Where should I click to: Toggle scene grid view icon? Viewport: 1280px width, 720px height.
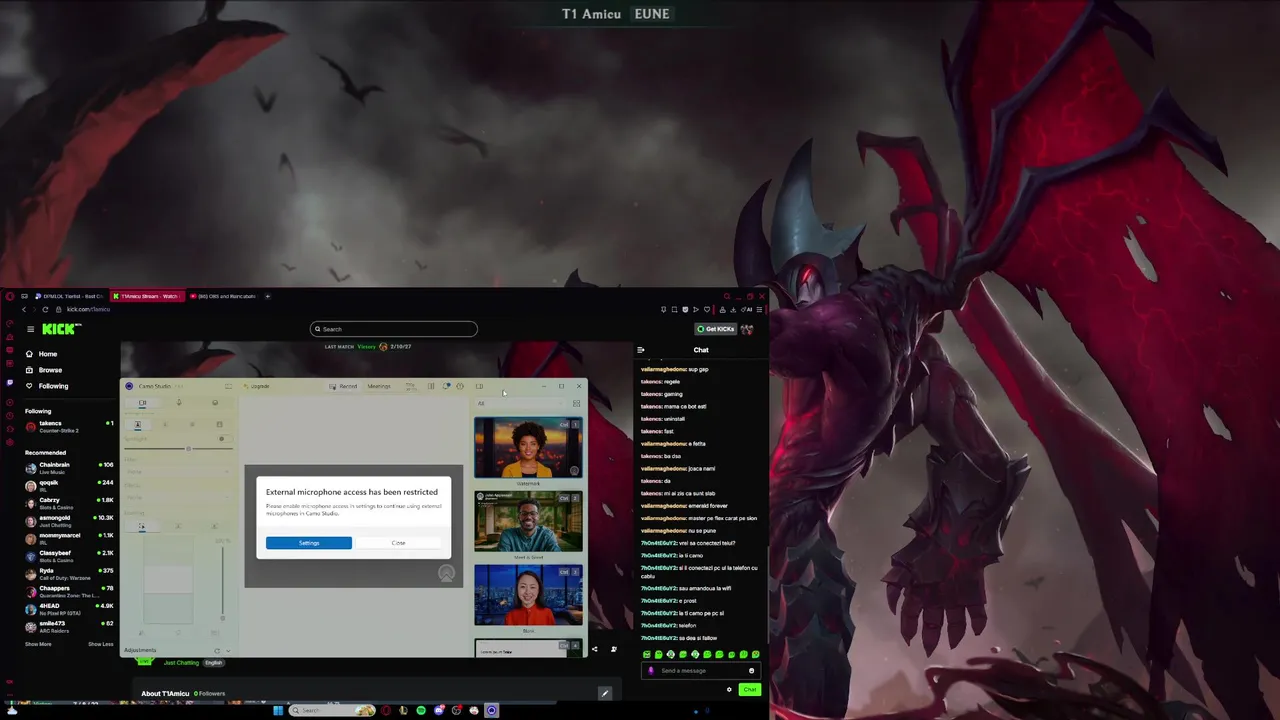click(x=576, y=404)
